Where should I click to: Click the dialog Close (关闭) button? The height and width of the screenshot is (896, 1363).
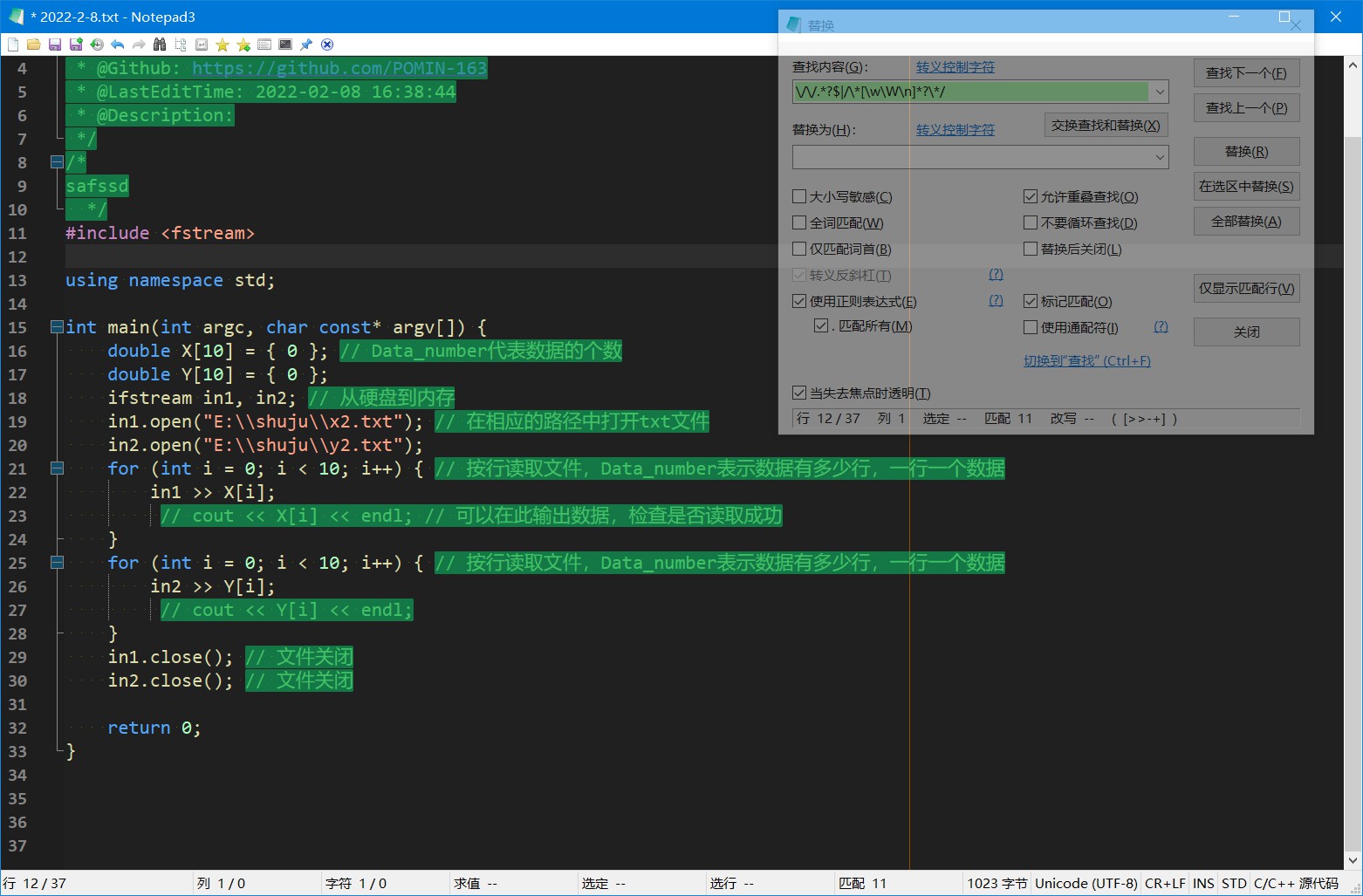click(1246, 332)
